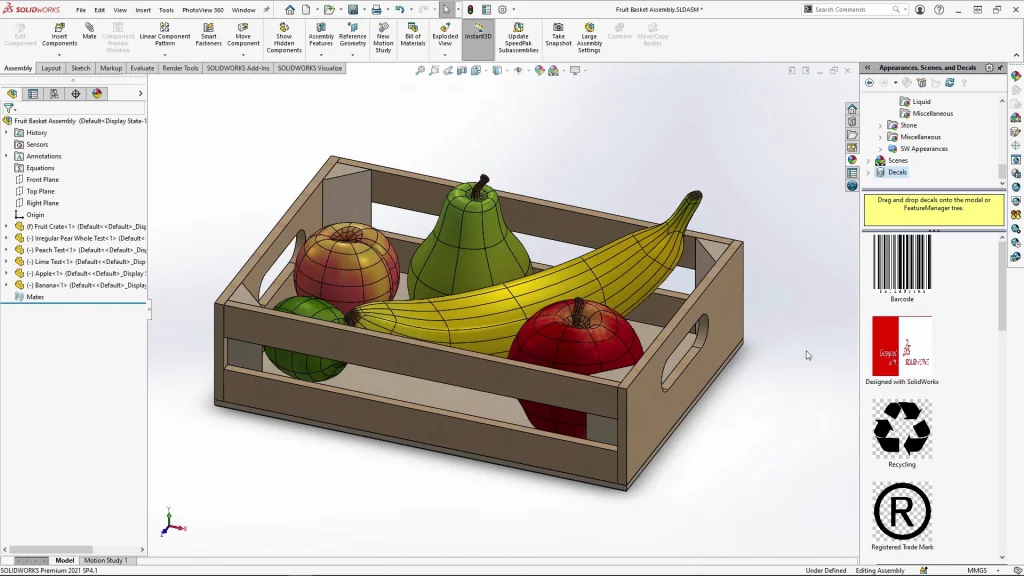The image size is (1024, 576).
Task: Click Large Assembly Settings button
Action: pos(589,35)
